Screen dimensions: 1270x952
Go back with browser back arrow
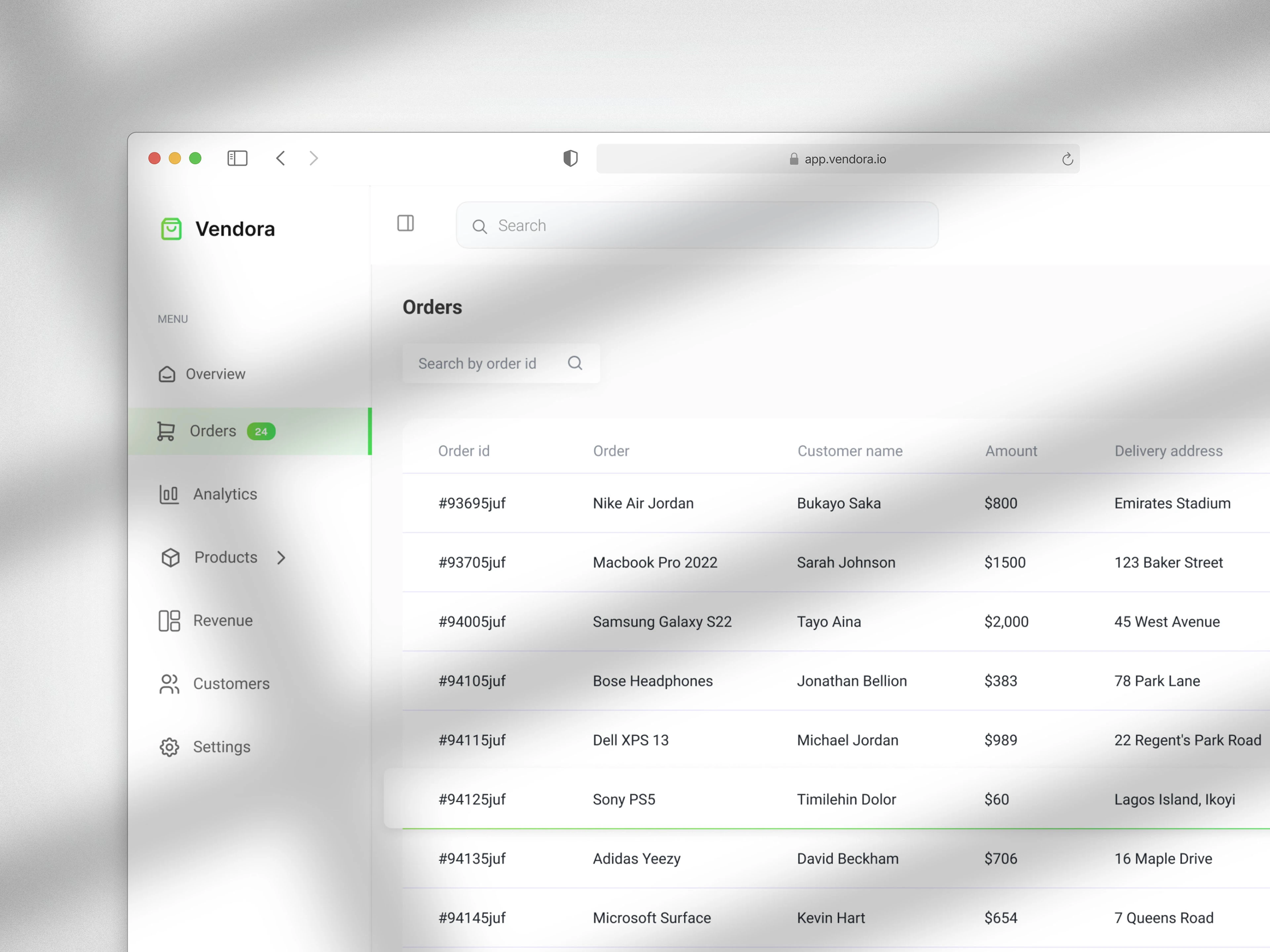pyautogui.click(x=281, y=158)
